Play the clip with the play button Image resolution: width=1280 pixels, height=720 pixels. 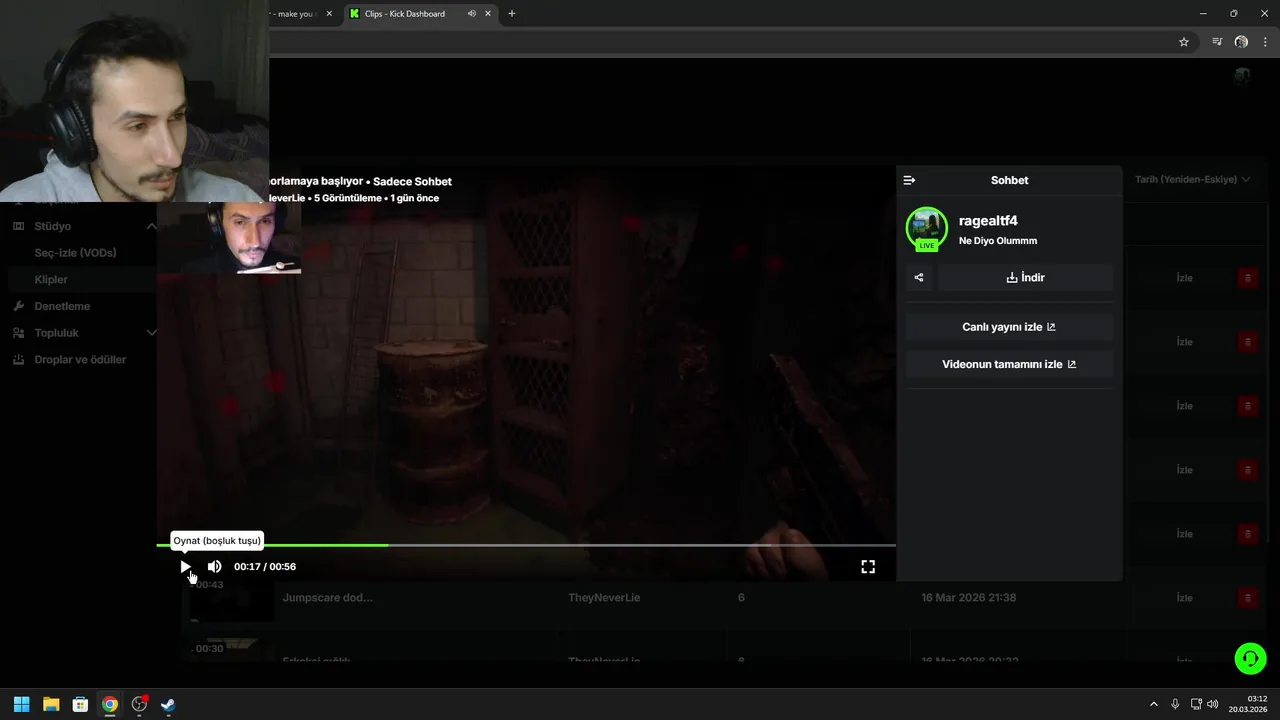[x=185, y=567]
